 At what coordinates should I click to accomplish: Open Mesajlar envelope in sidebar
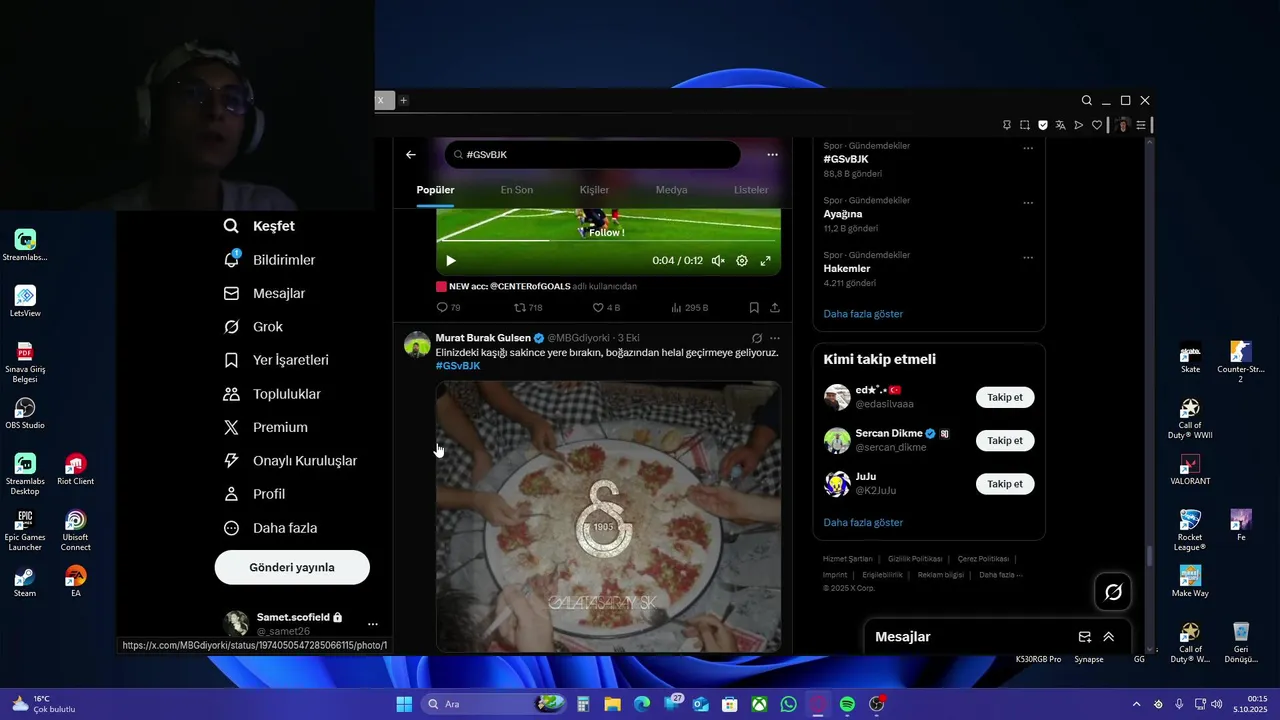pyautogui.click(x=265, y=293)
